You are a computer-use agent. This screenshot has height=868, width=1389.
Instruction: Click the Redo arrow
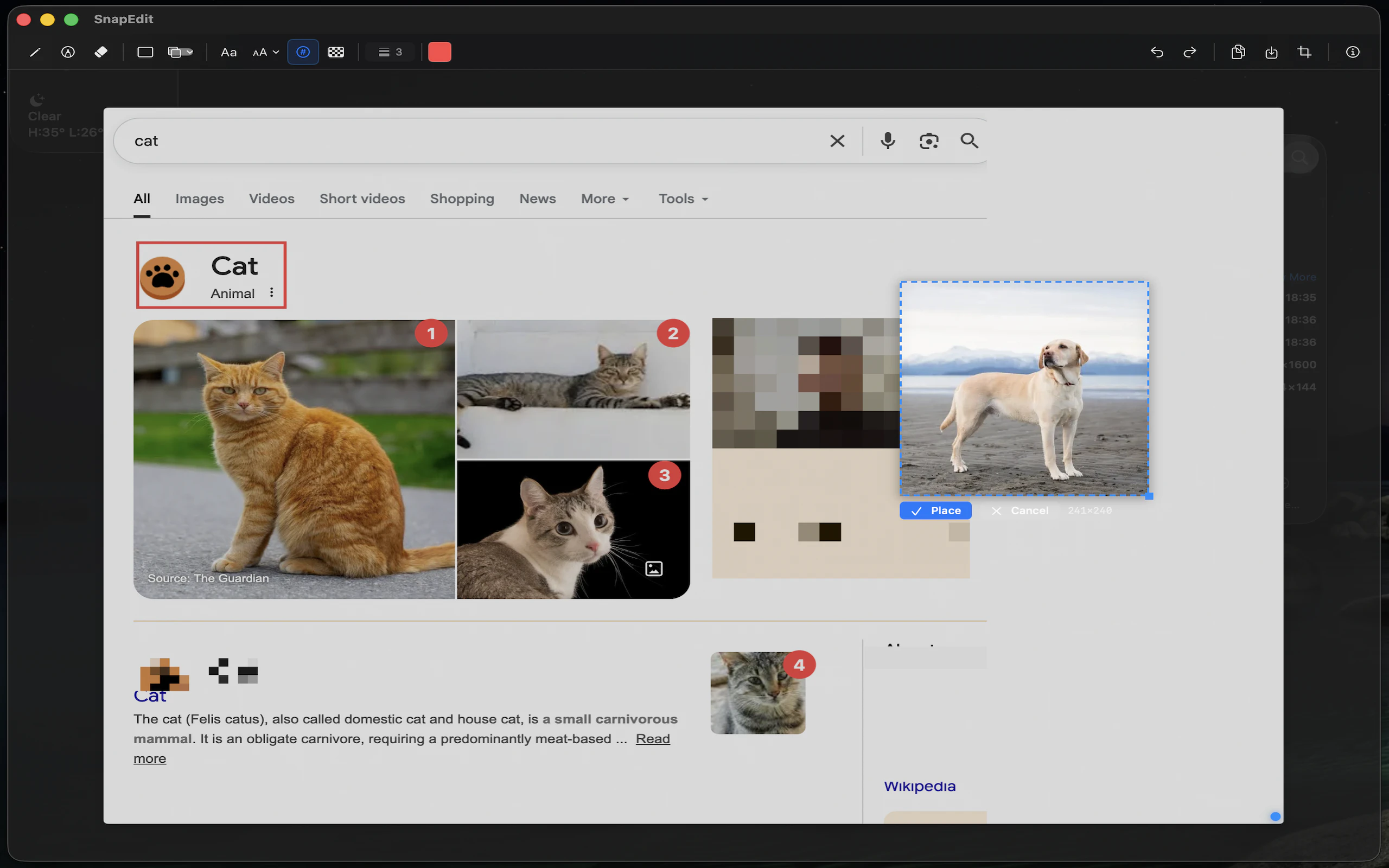tap(1190, 52)
